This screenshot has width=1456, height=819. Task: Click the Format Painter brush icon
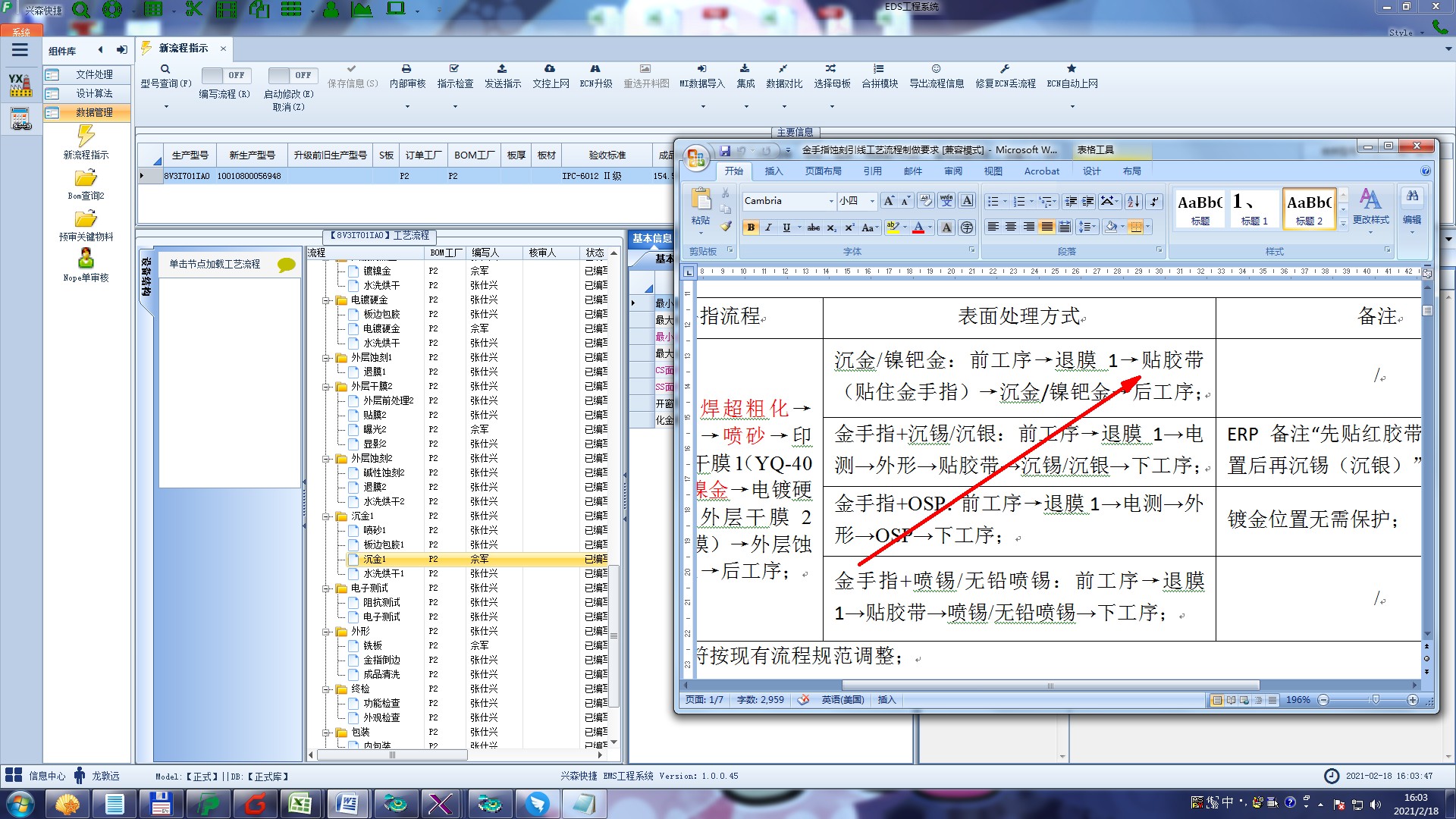click(726, 226)
